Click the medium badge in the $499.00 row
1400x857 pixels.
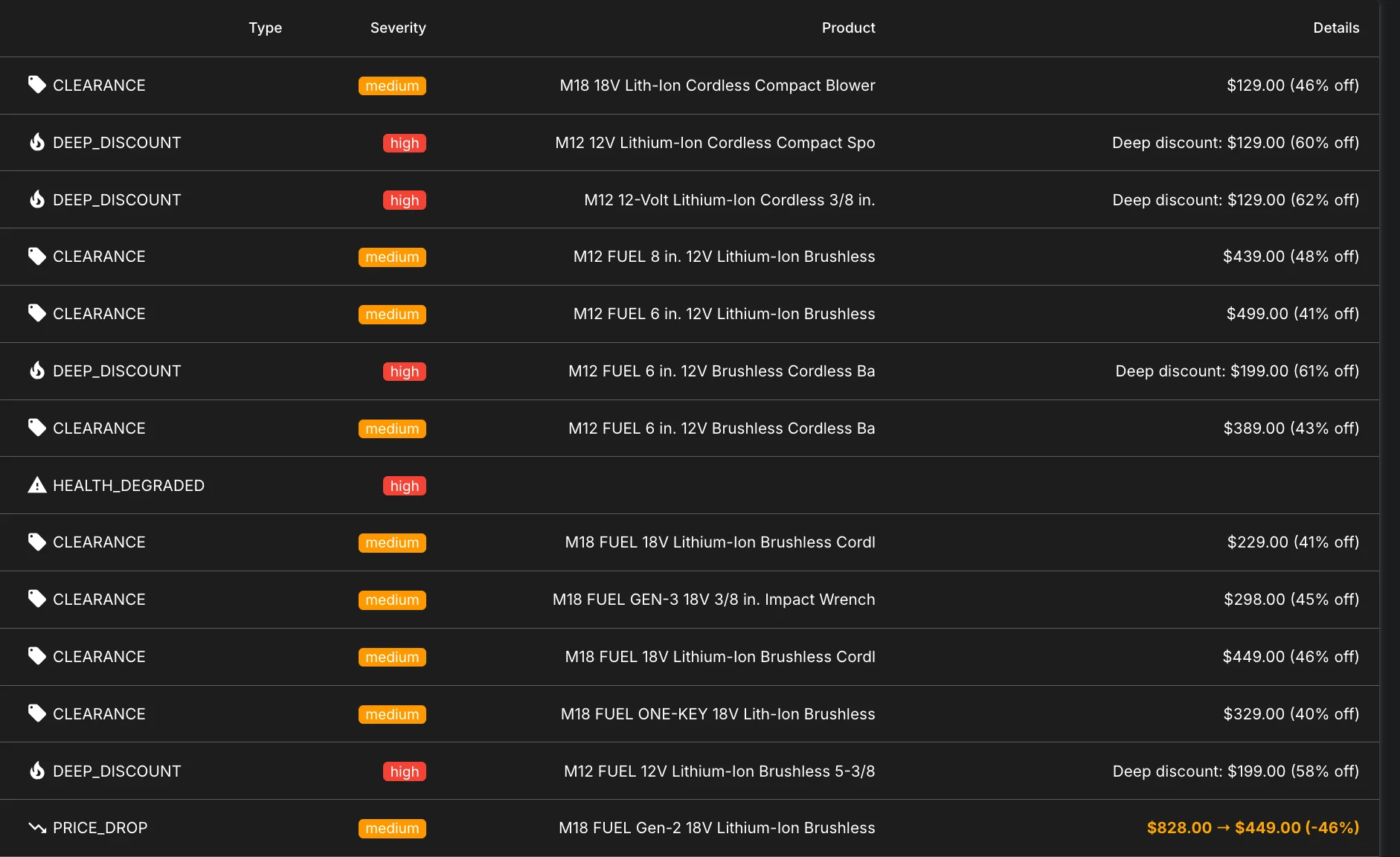392,314
